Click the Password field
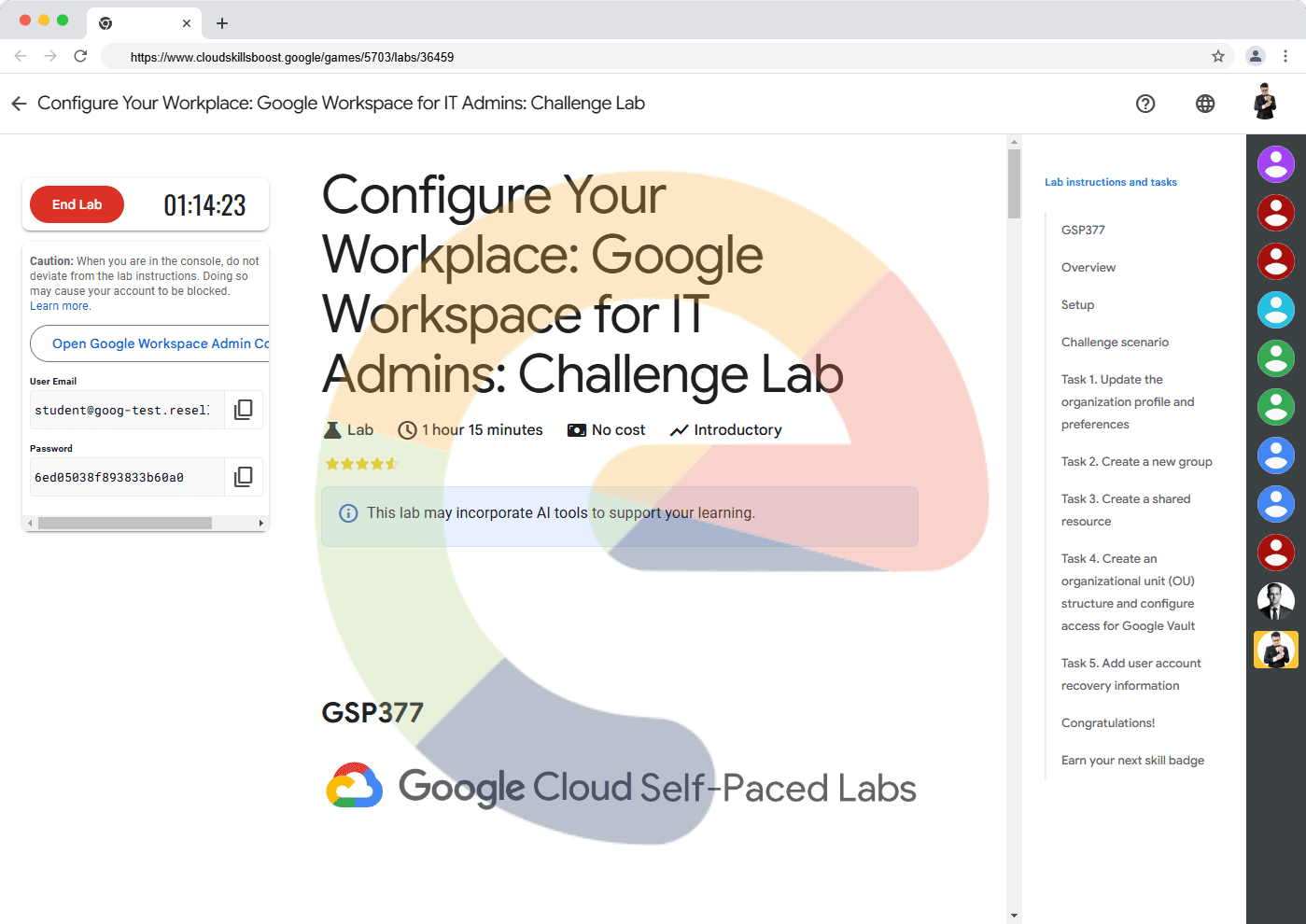1306x924 pixels. click(127, 477)
